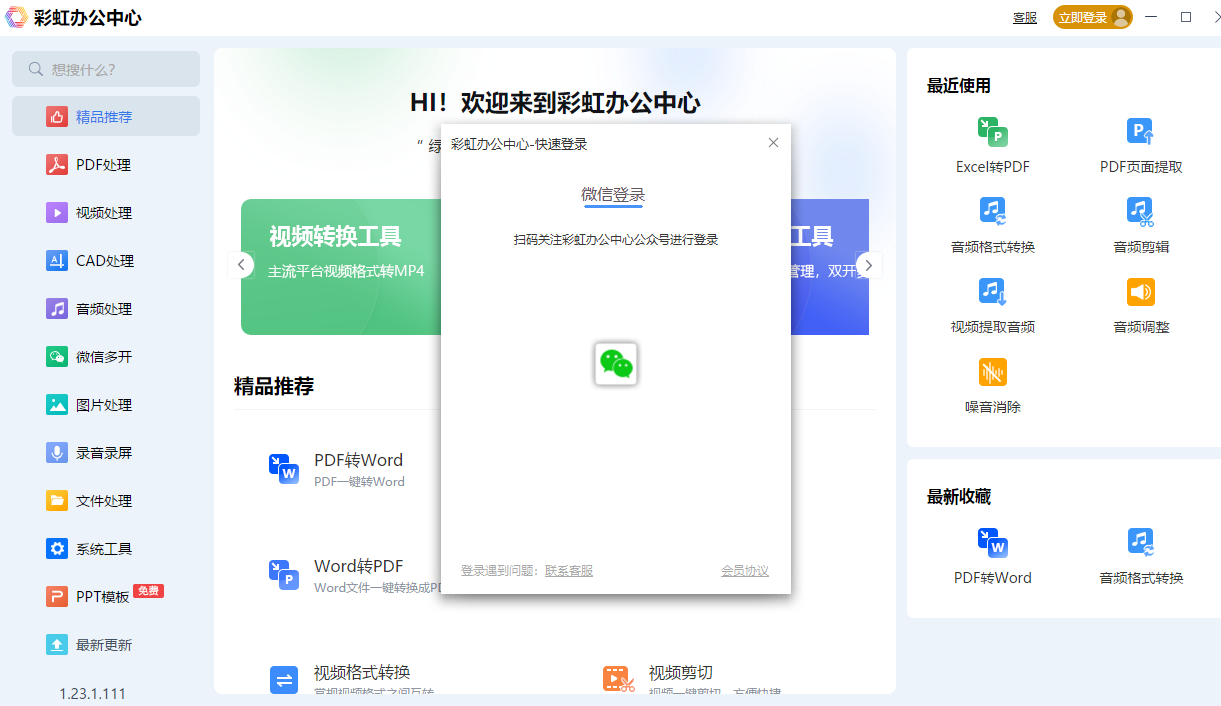
Task: Click the 录音录屏 microphone icon
Action: pos(57,452)
